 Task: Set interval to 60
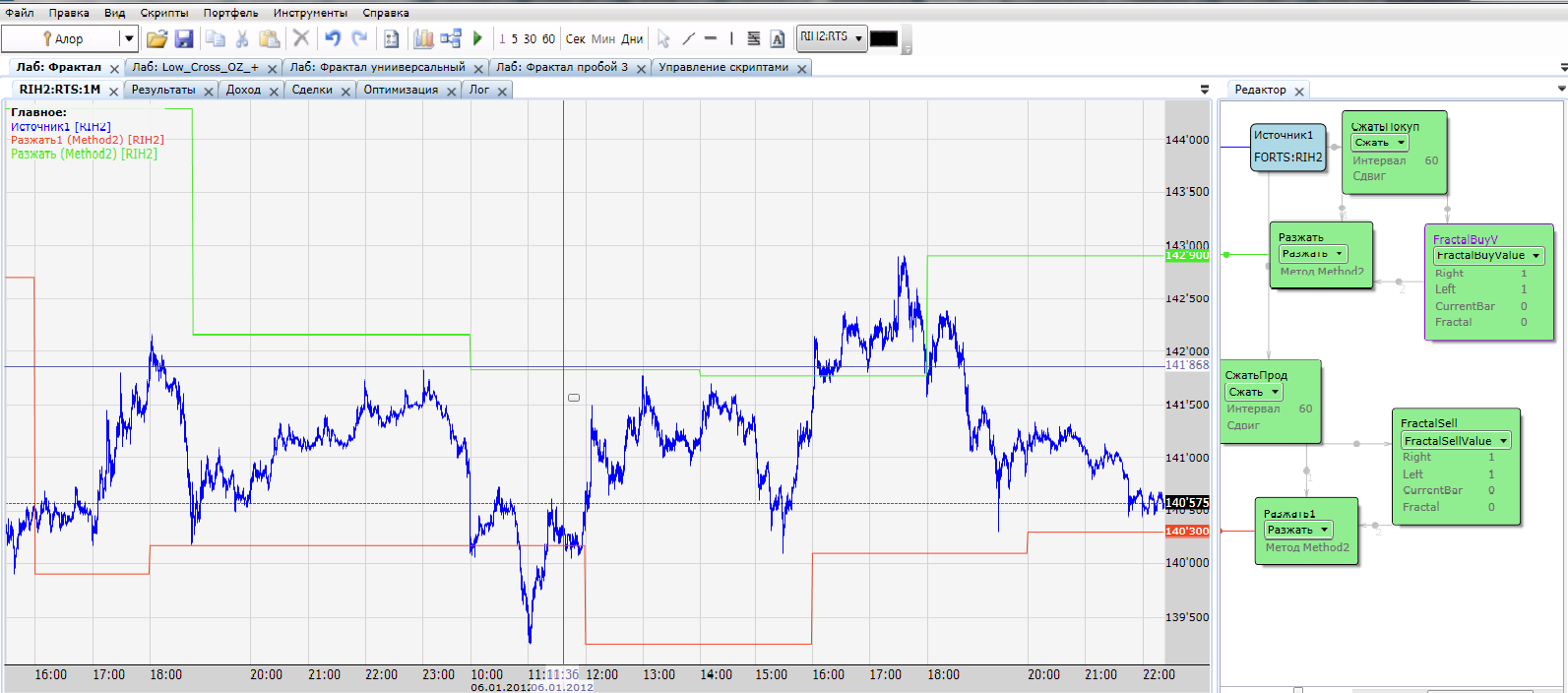[x=548, y=39]
